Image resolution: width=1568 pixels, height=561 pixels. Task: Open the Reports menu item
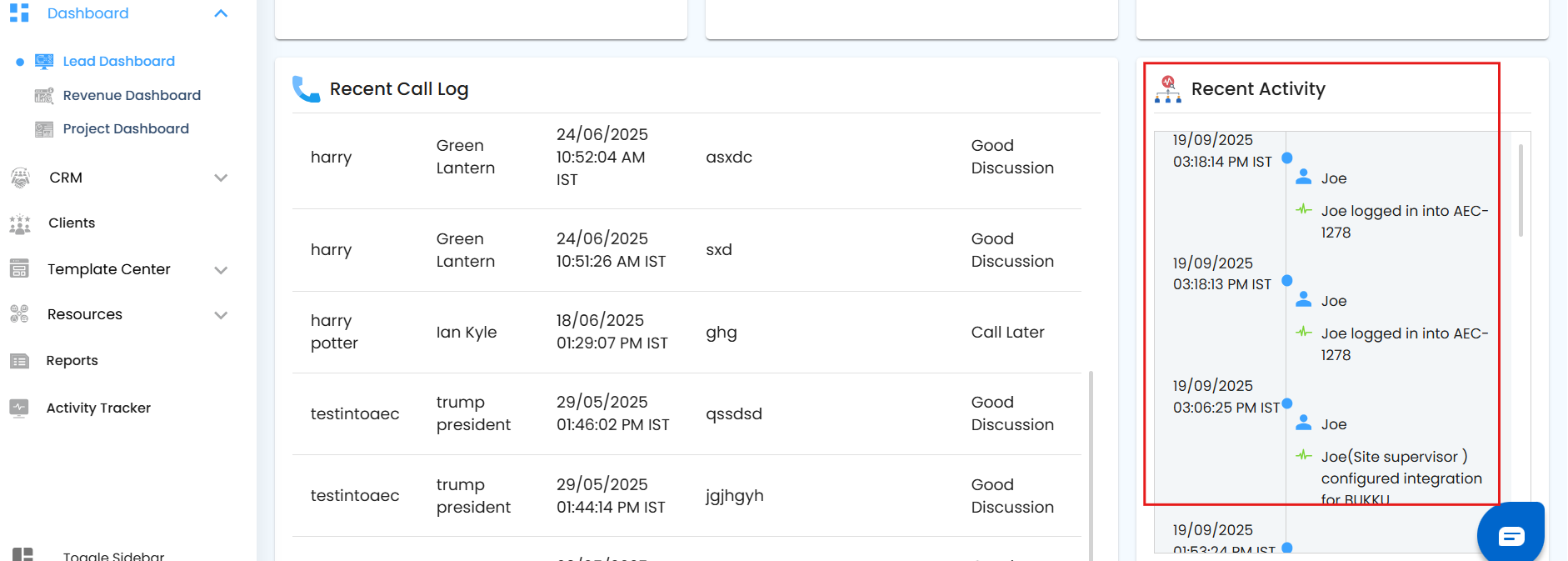pos(72,361)
